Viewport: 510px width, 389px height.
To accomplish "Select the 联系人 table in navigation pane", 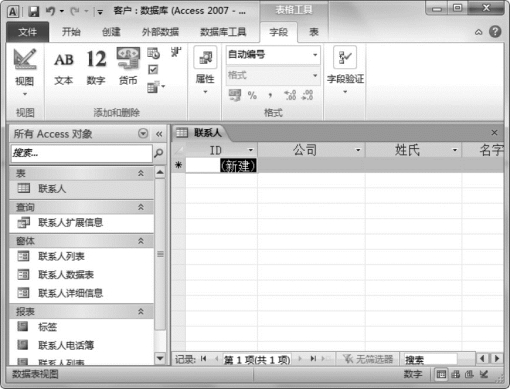I will point(82,189).
